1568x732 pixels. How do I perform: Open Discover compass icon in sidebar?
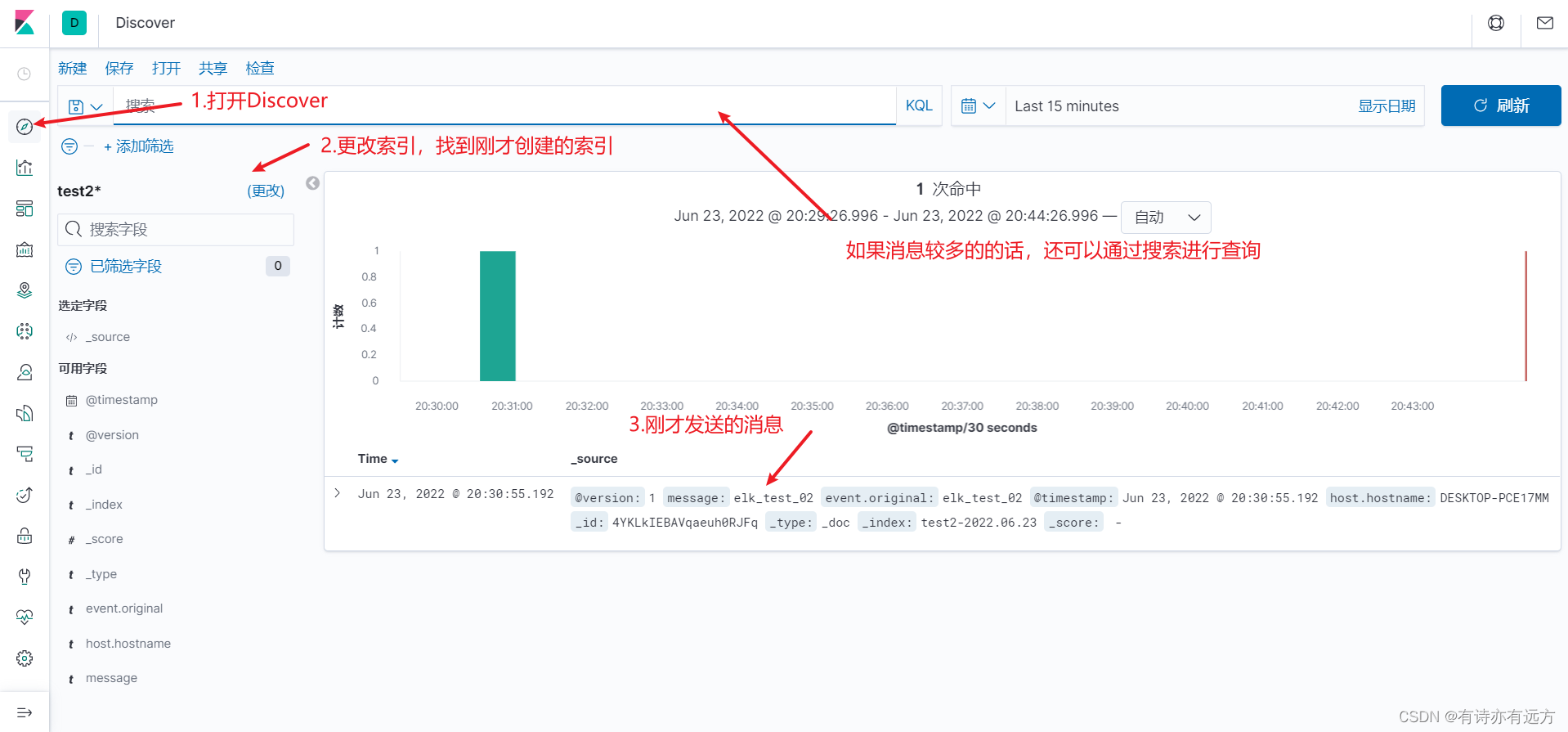click(25, 127)
